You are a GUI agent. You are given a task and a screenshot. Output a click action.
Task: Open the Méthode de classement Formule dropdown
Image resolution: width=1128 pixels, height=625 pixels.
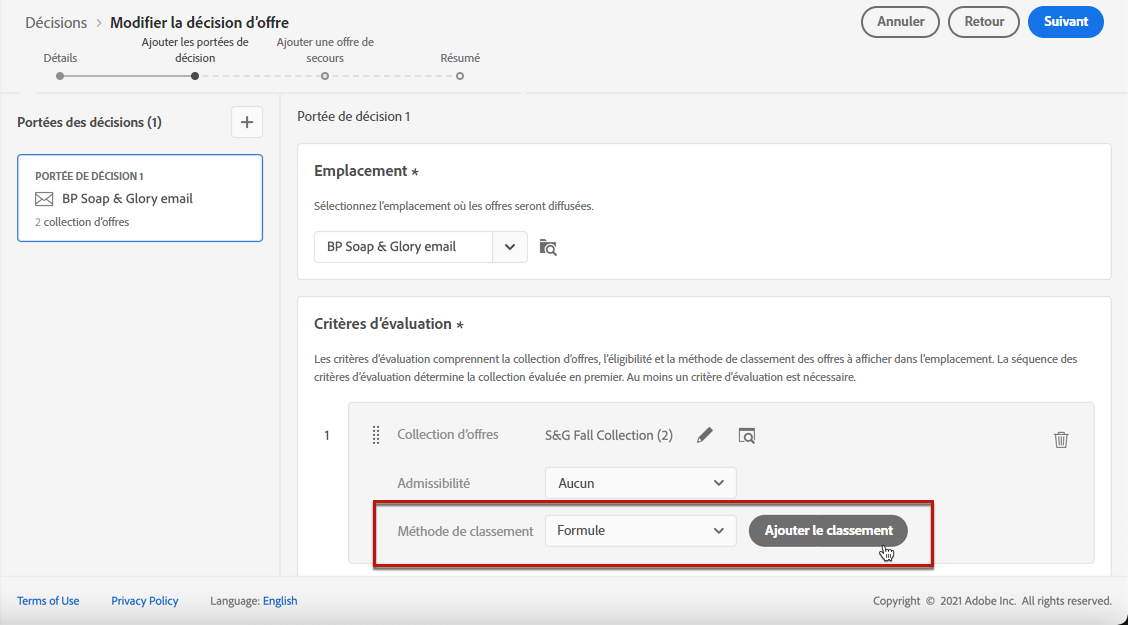click(640, 531)
